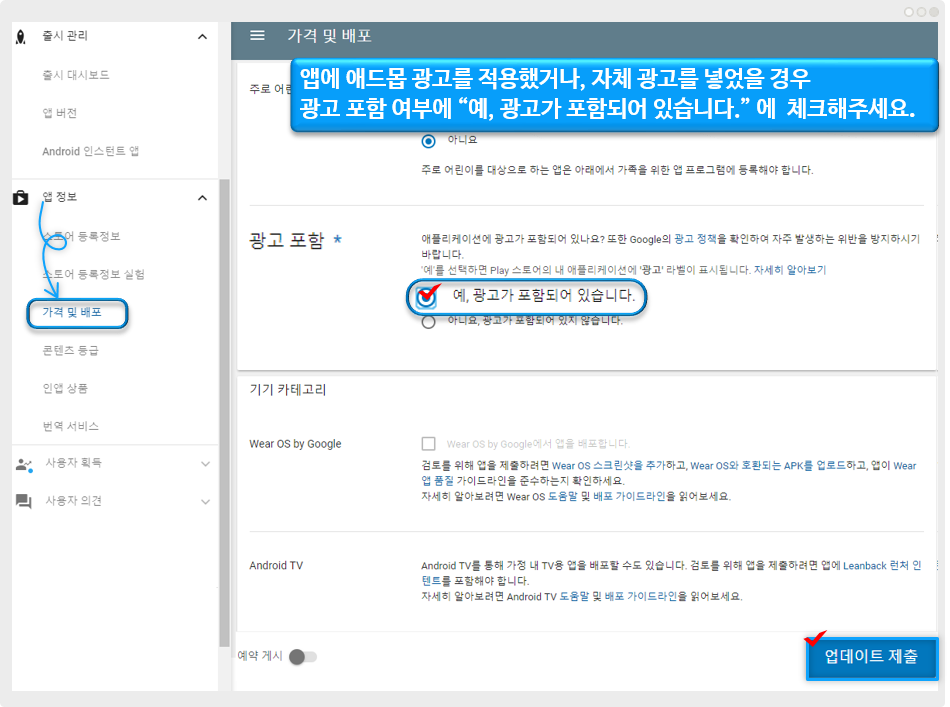This screenshot has height=707, width=950.
Task: Click the 앱 정보 section title
Action: 59,197
